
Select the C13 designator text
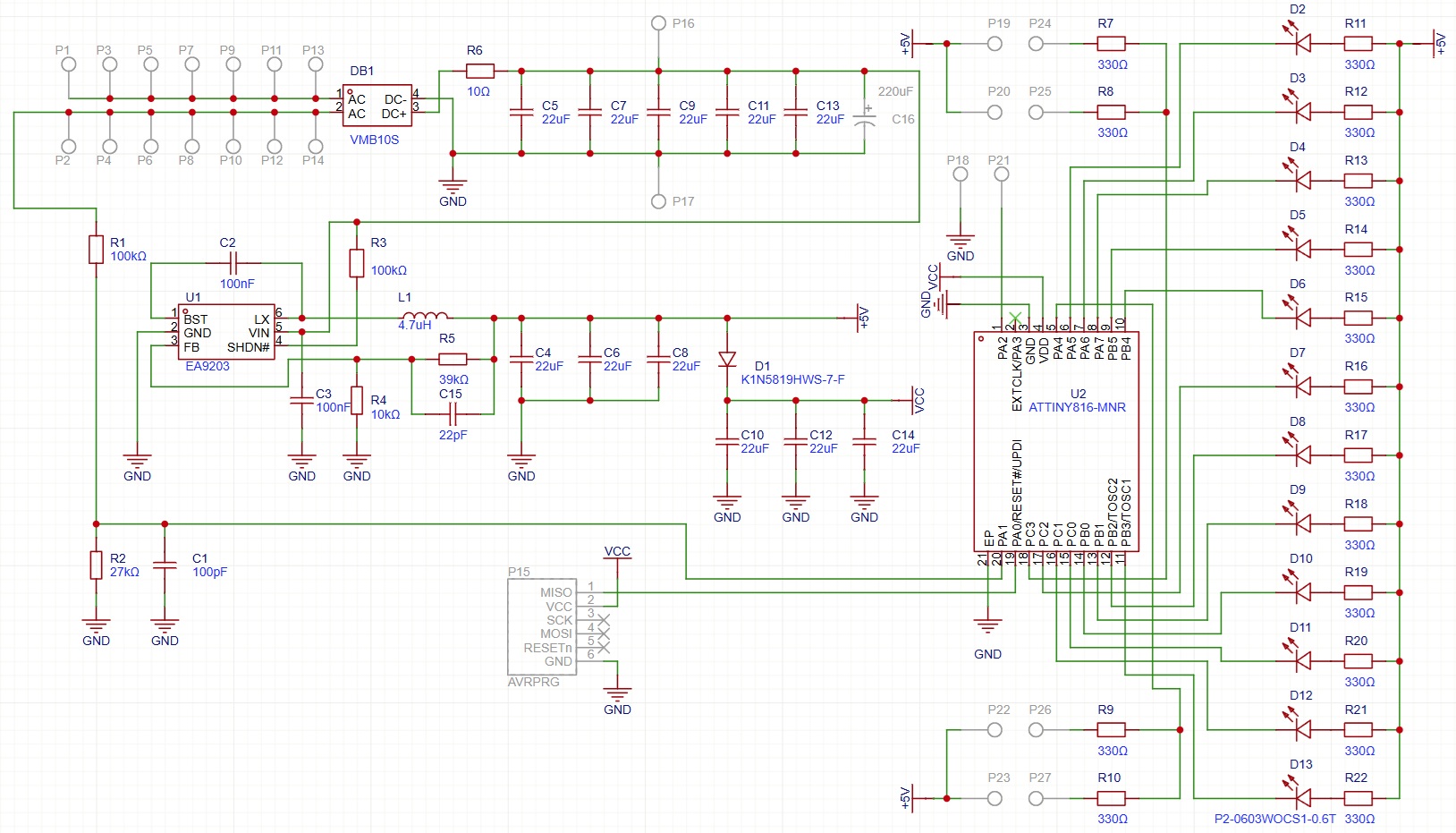[x=827, y=106]
